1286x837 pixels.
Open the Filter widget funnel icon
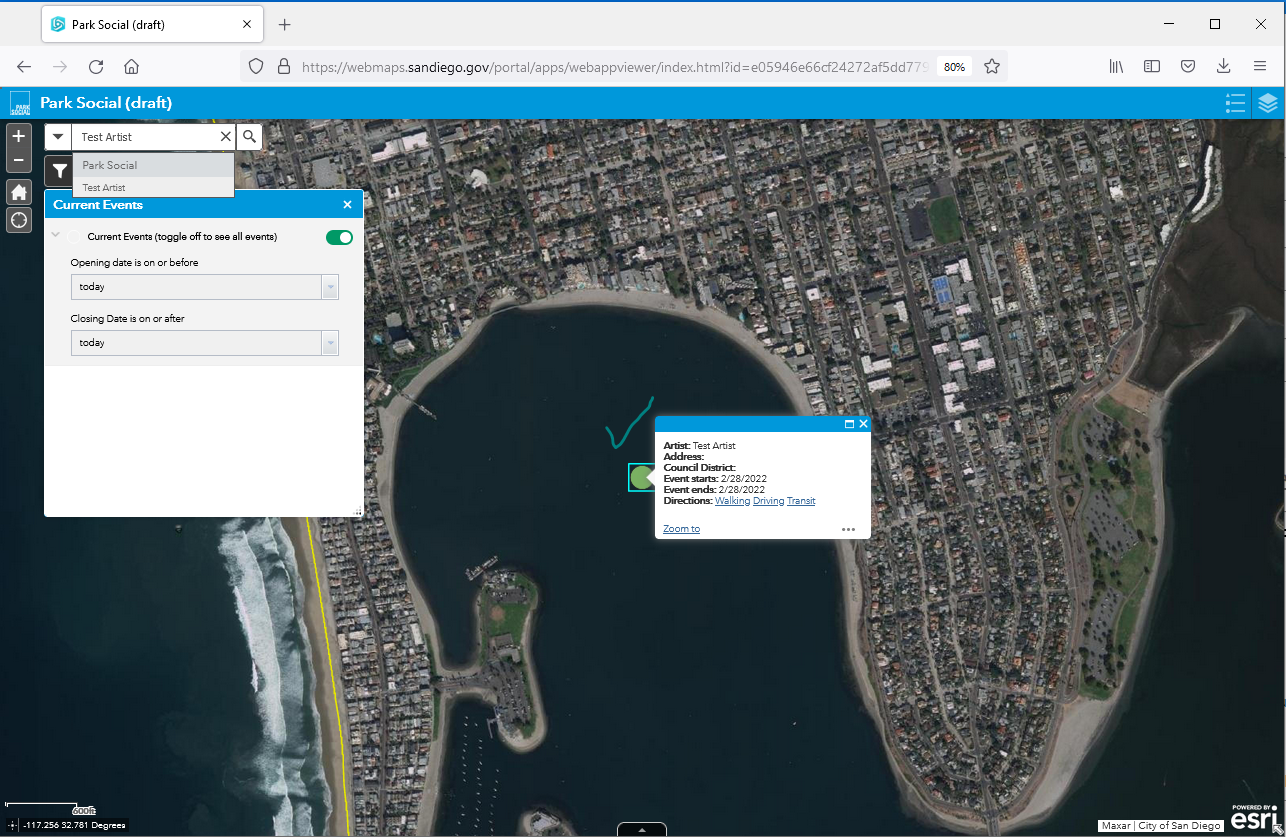click(59, 171)
